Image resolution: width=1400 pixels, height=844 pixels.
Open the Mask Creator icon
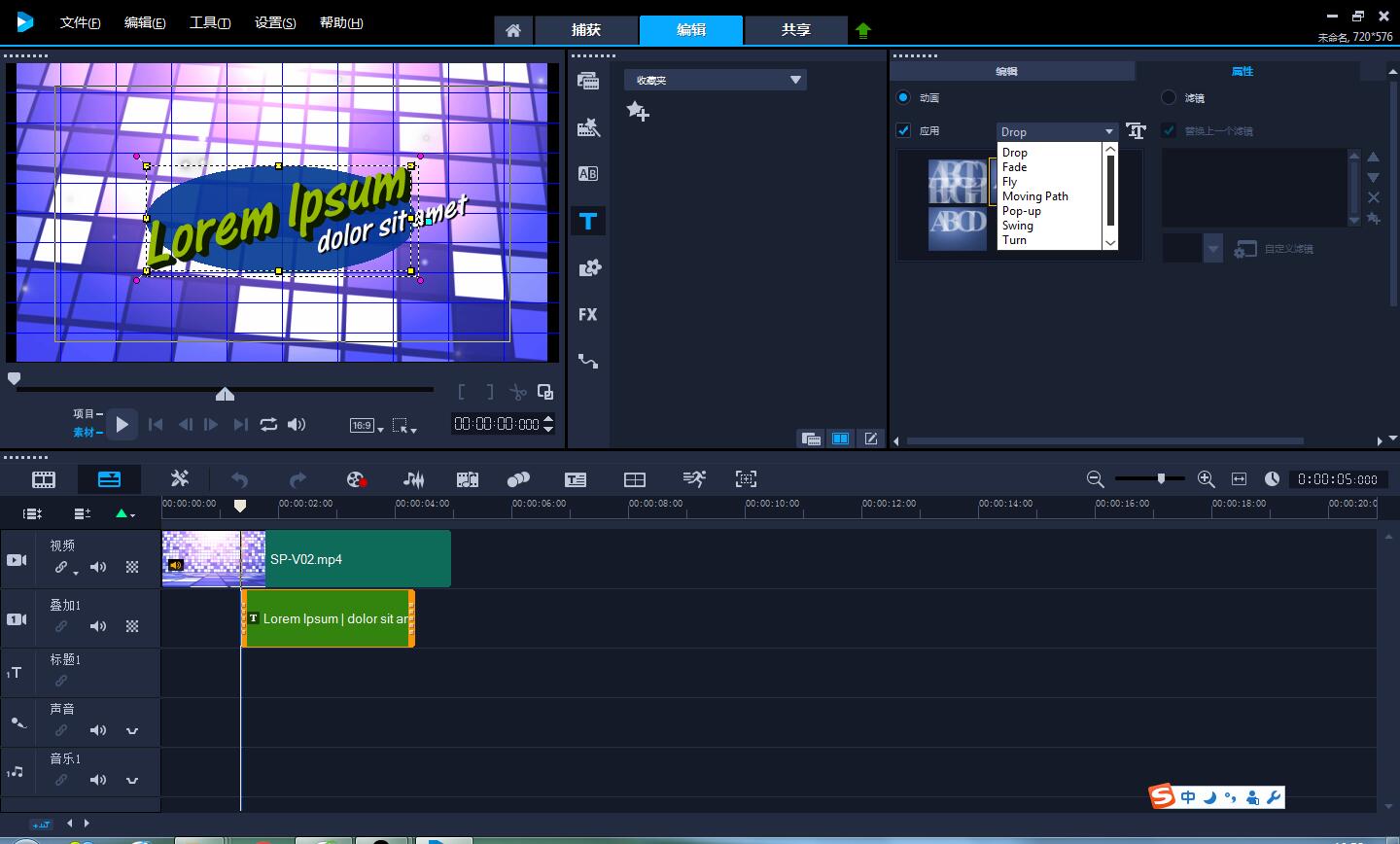click(x=746, y=478)
